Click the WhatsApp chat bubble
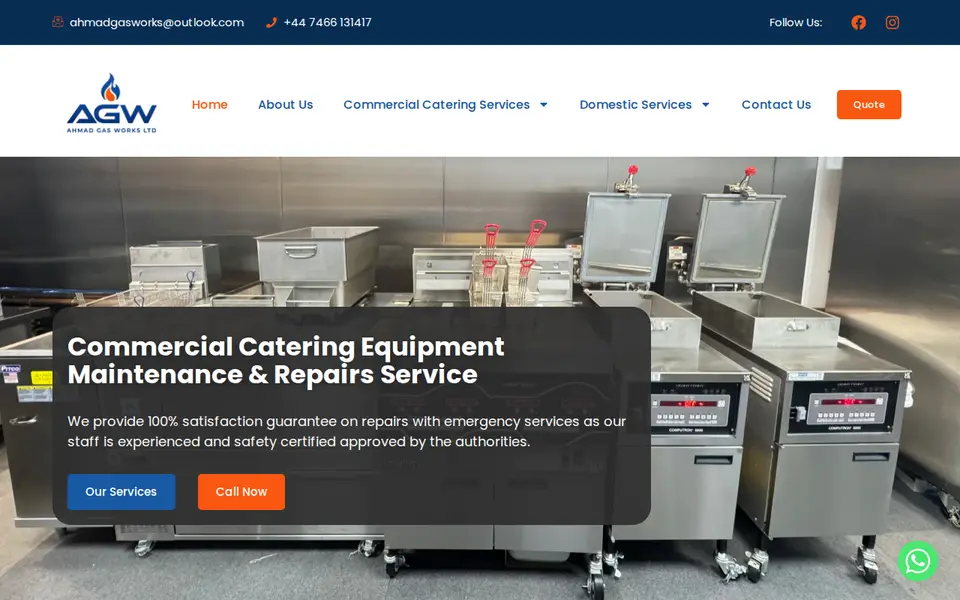Image resolution: width=960 pixels, height=600 pixels. coord(917,561)
